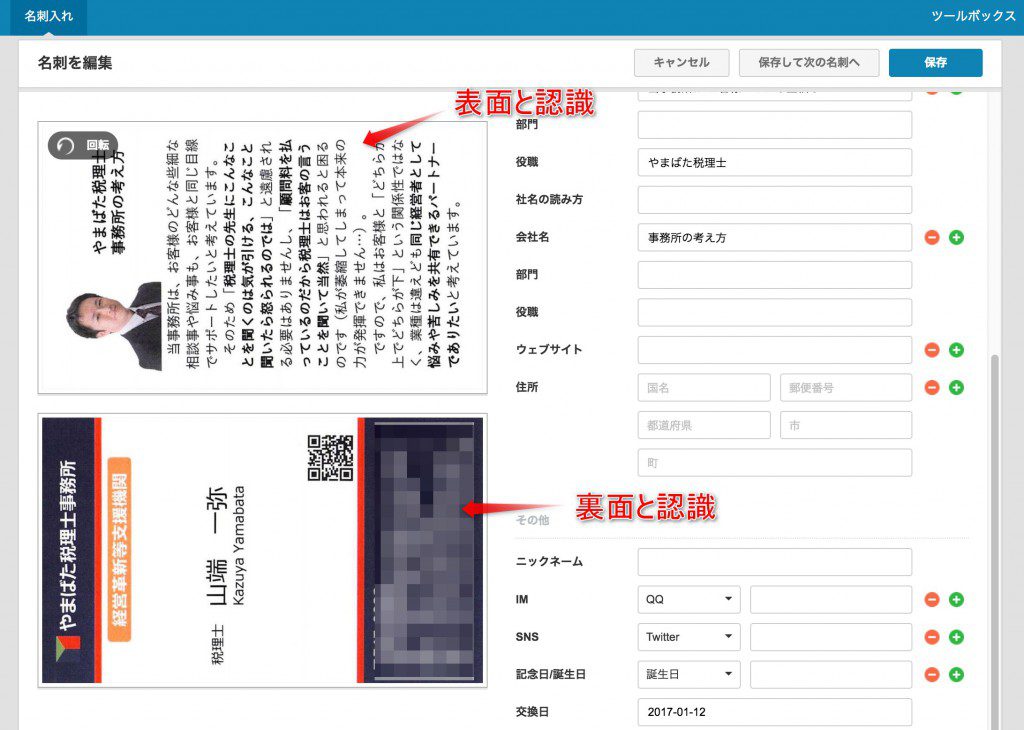Remove the IM row with minus icon
1024x730 pixels.
[x=932, y=599]
